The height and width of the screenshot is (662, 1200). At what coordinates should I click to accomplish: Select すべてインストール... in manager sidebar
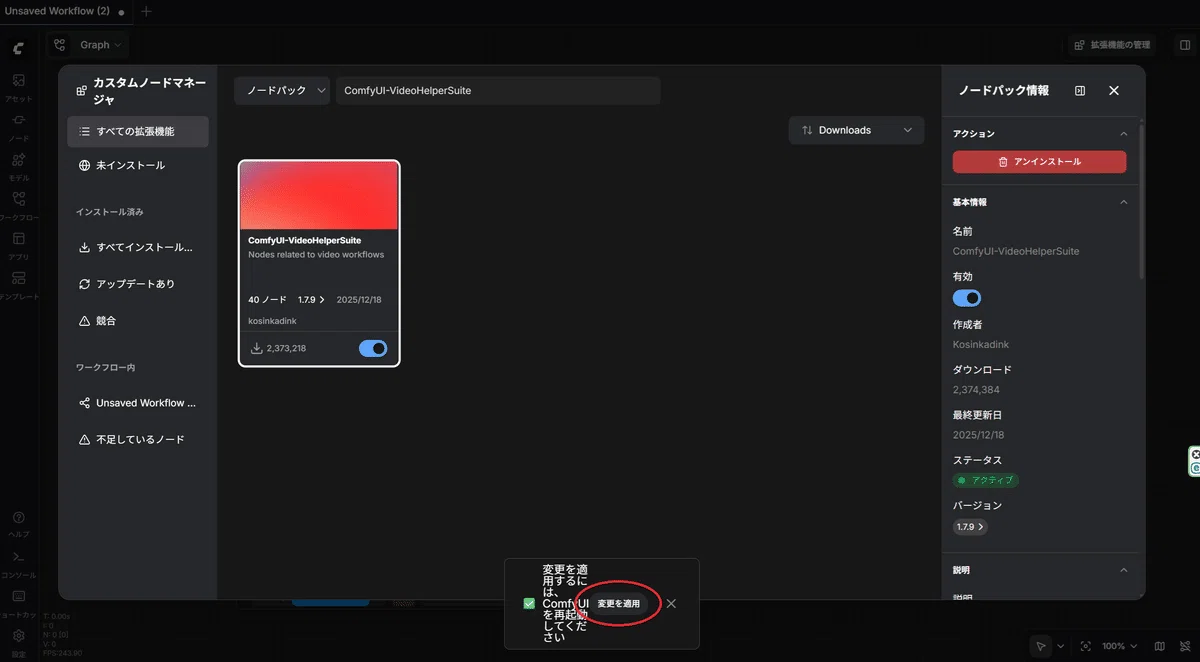click(x=138, y=247)
